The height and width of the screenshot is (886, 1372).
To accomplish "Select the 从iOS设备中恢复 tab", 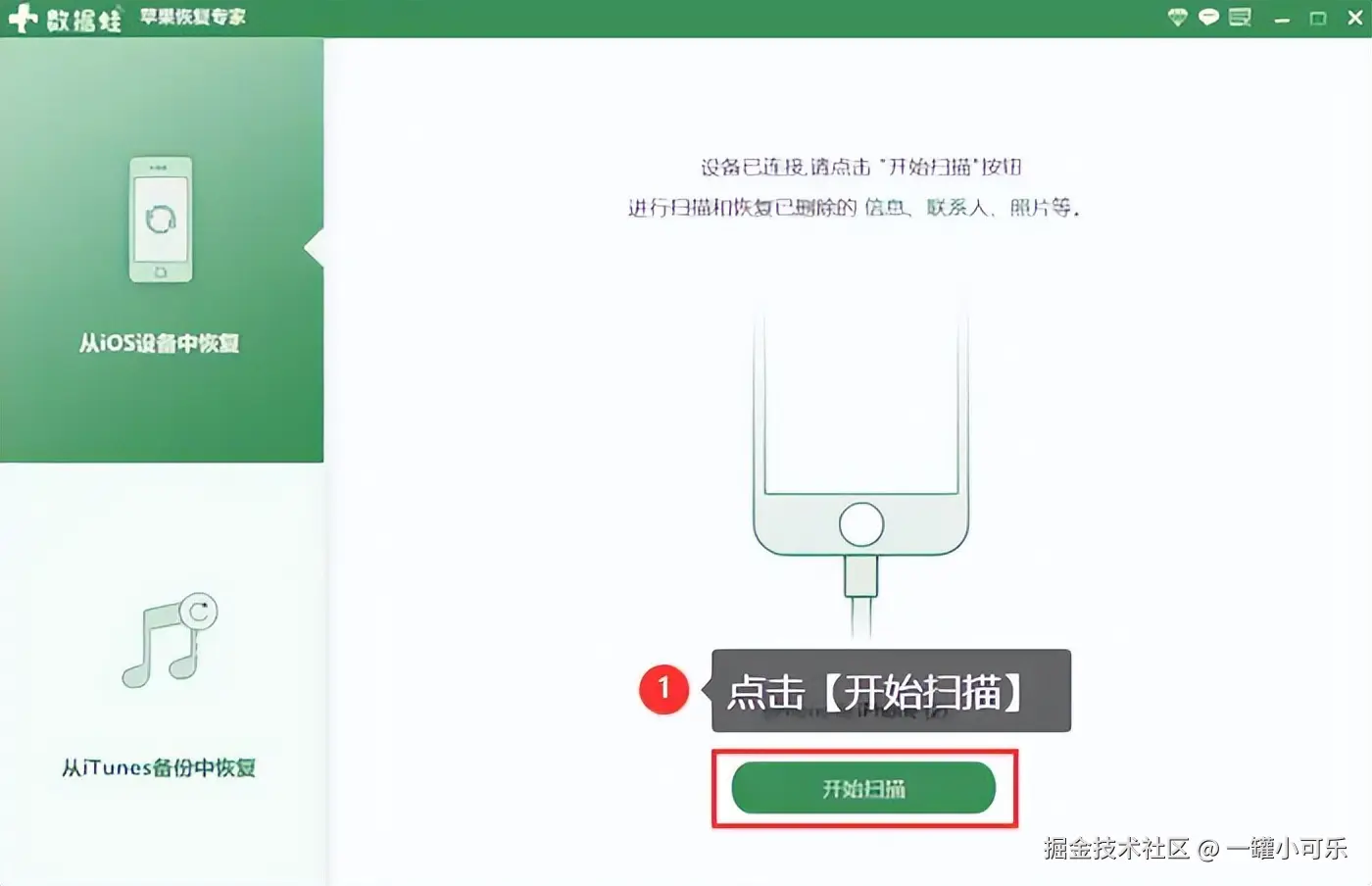I will click(x=161, y=250).
